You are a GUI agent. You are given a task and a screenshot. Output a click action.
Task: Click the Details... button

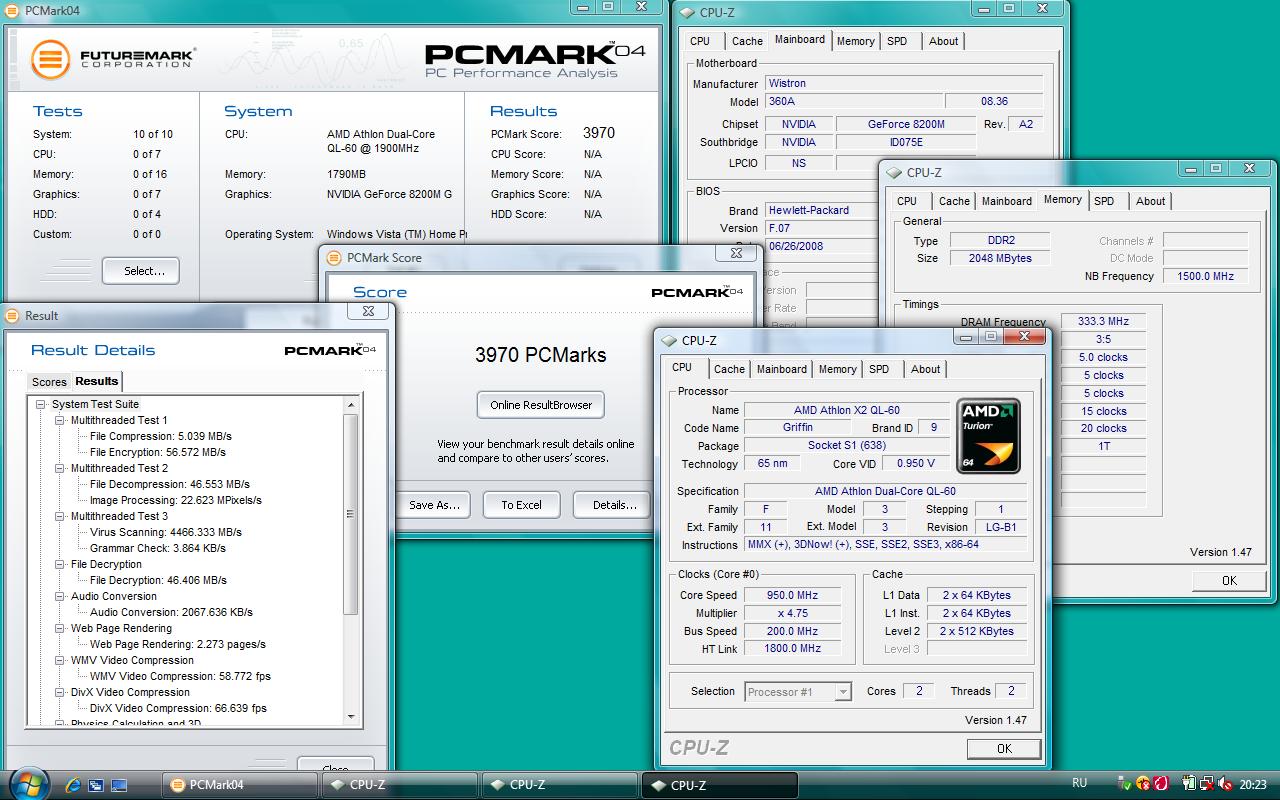tap(612, 505)
